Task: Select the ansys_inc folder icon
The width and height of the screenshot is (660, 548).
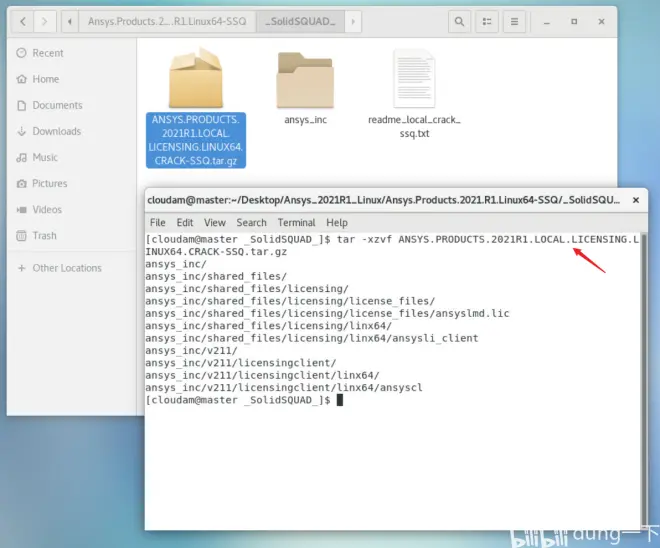Action: [x=305, y=80]
